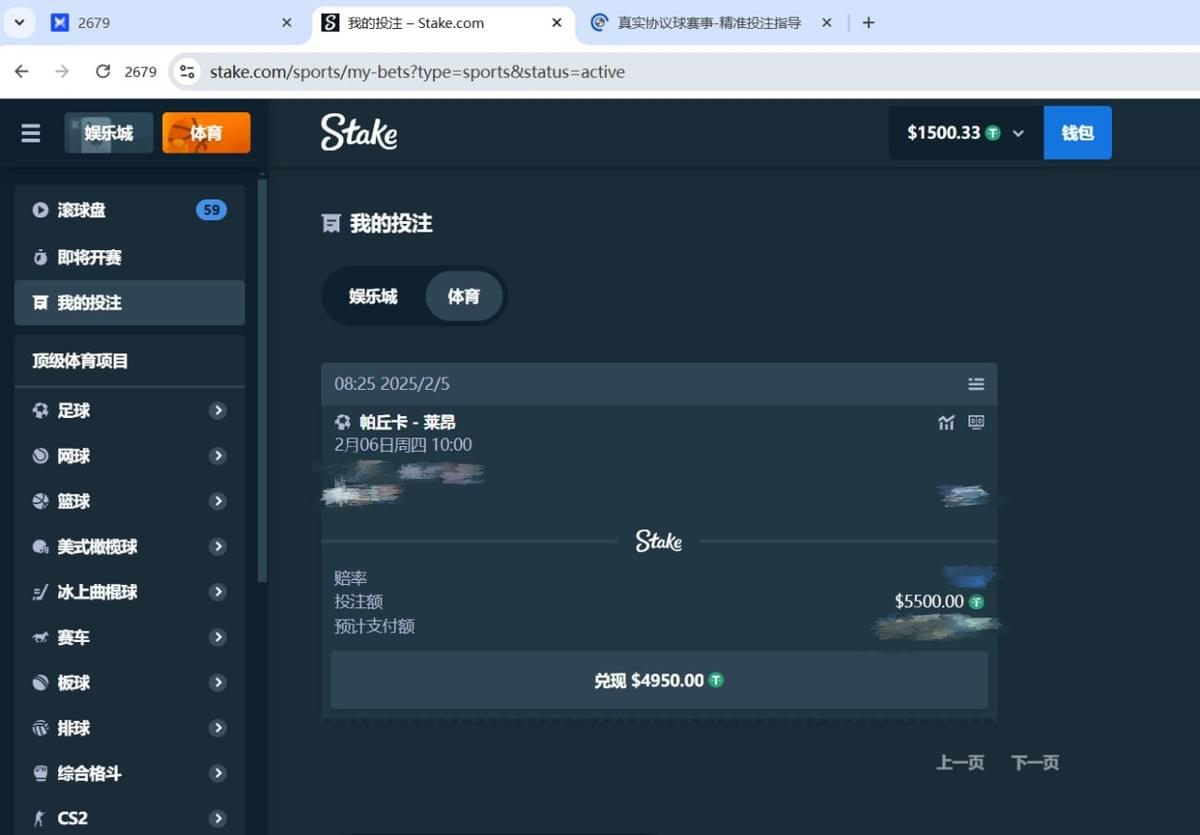The height and width of the screenshot is (835, 1200).
Task: Expand the 足球 sidebar chevron
Action: point(218,411)
